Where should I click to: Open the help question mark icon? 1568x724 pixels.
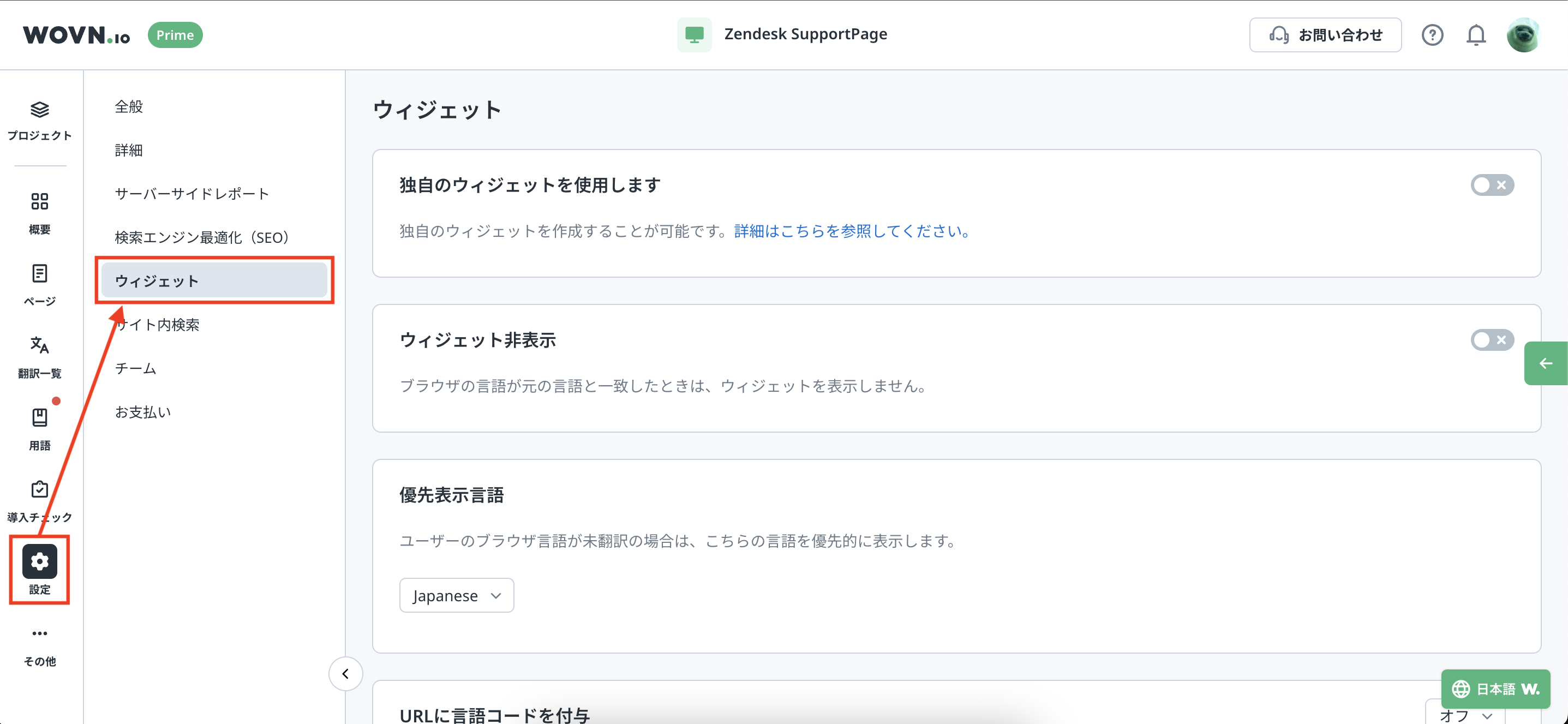tap(1432, 35)
